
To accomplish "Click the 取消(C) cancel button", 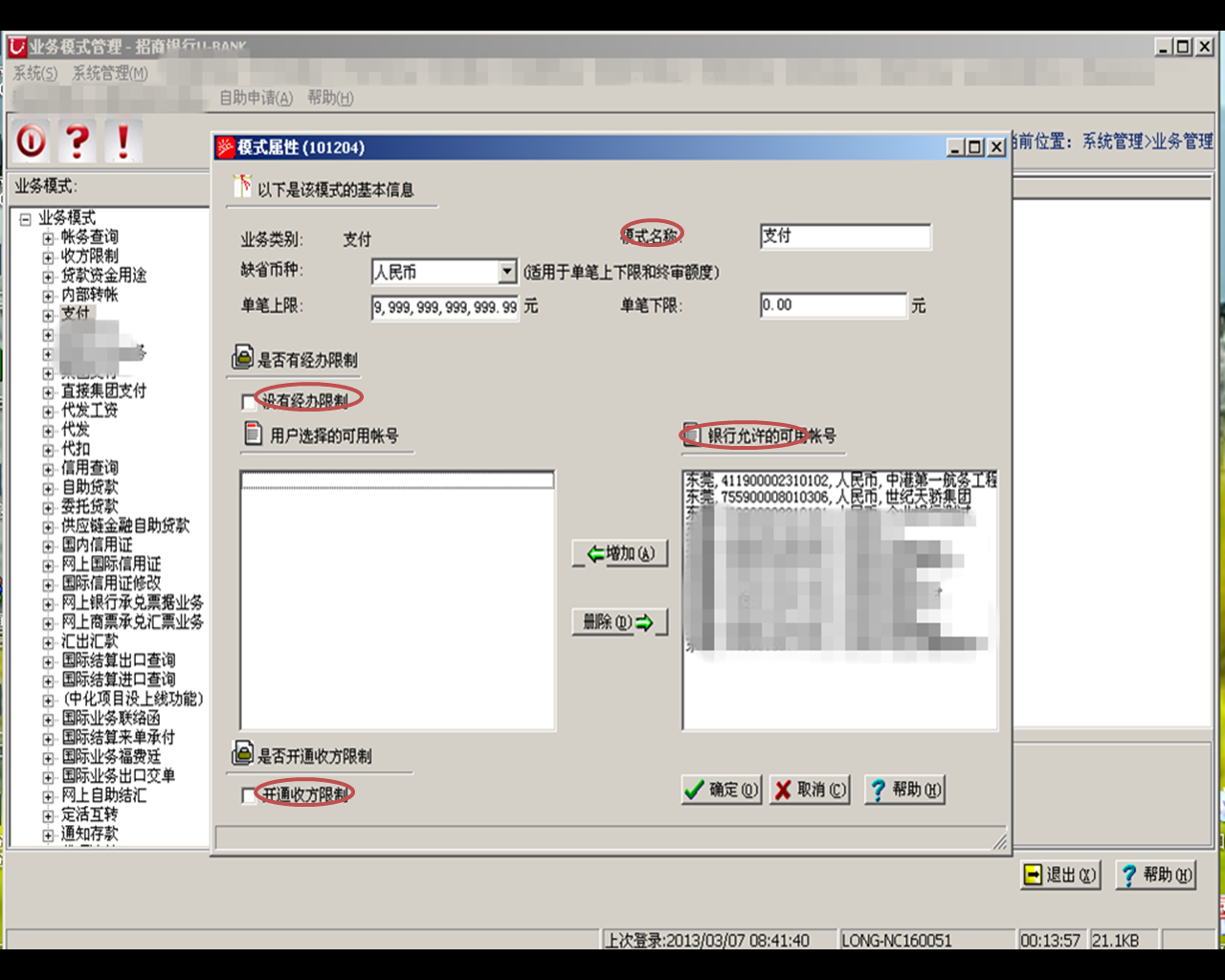I will point(810,790).
